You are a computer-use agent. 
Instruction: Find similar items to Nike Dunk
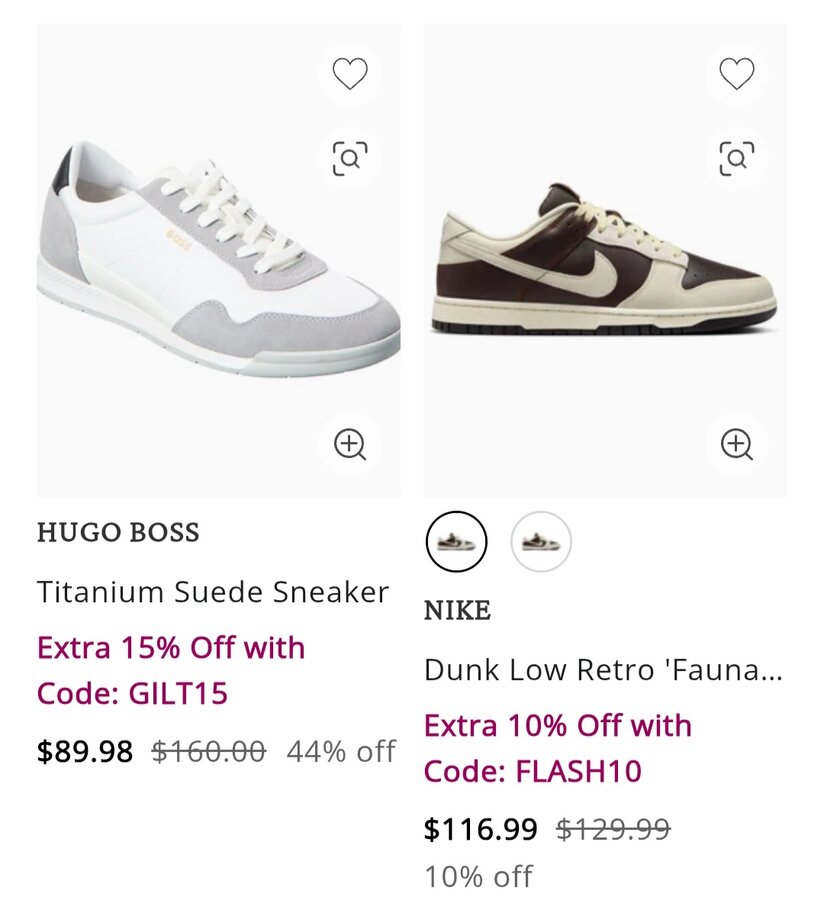(737, 158)
